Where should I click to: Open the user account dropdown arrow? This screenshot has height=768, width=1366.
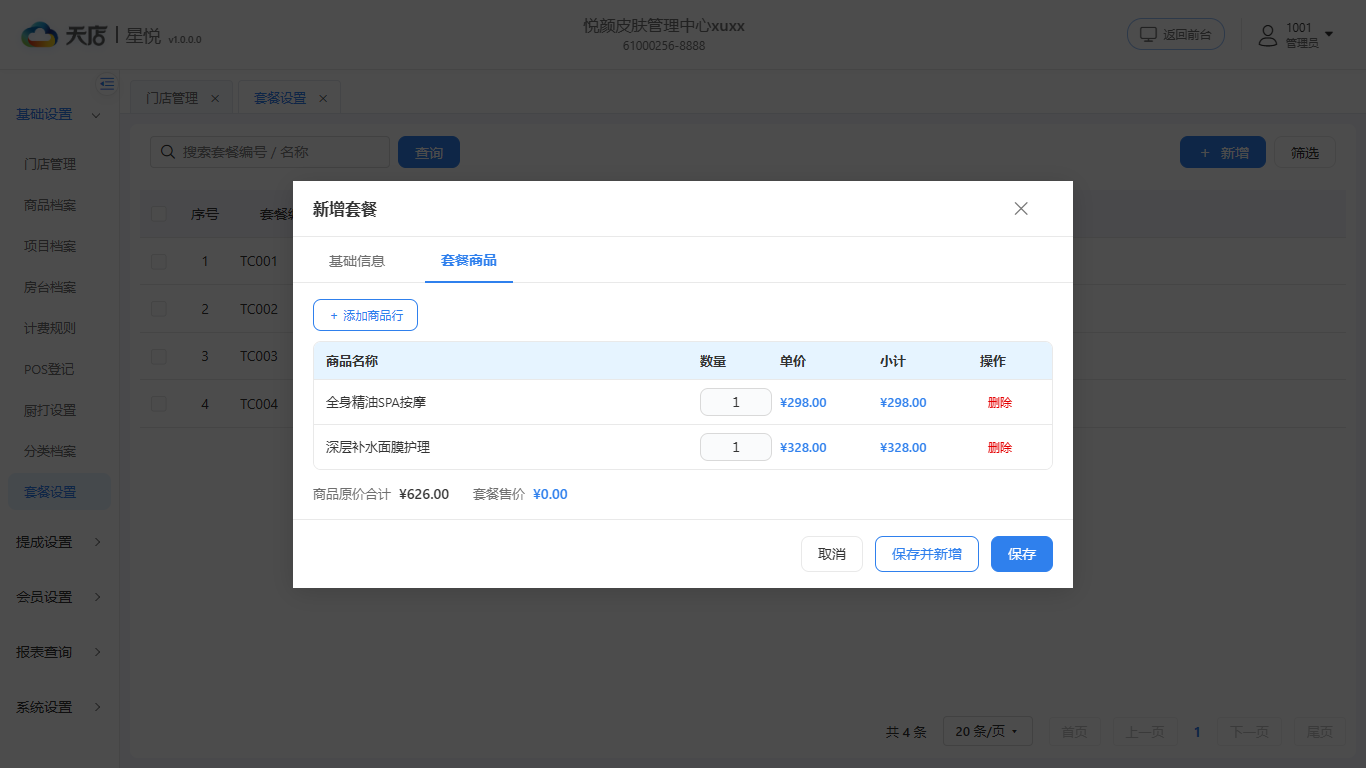1329,35
